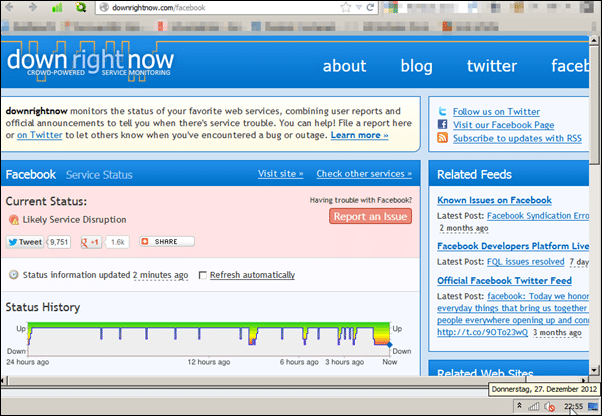Click the vertical scrollbar up arrow
The image size is (602, 416).
[x=594, y=40]
